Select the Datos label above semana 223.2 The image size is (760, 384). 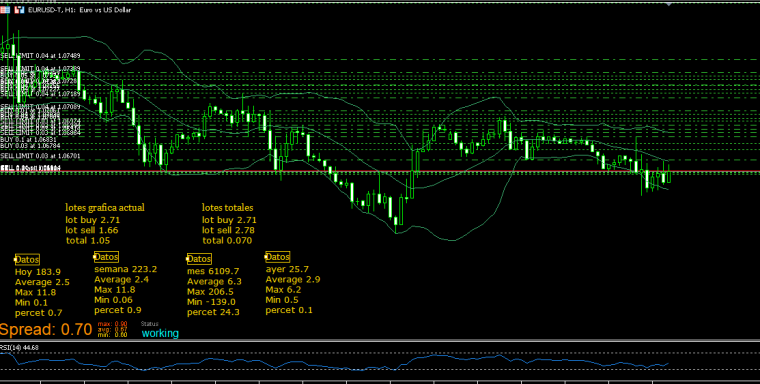click(106, 257)
